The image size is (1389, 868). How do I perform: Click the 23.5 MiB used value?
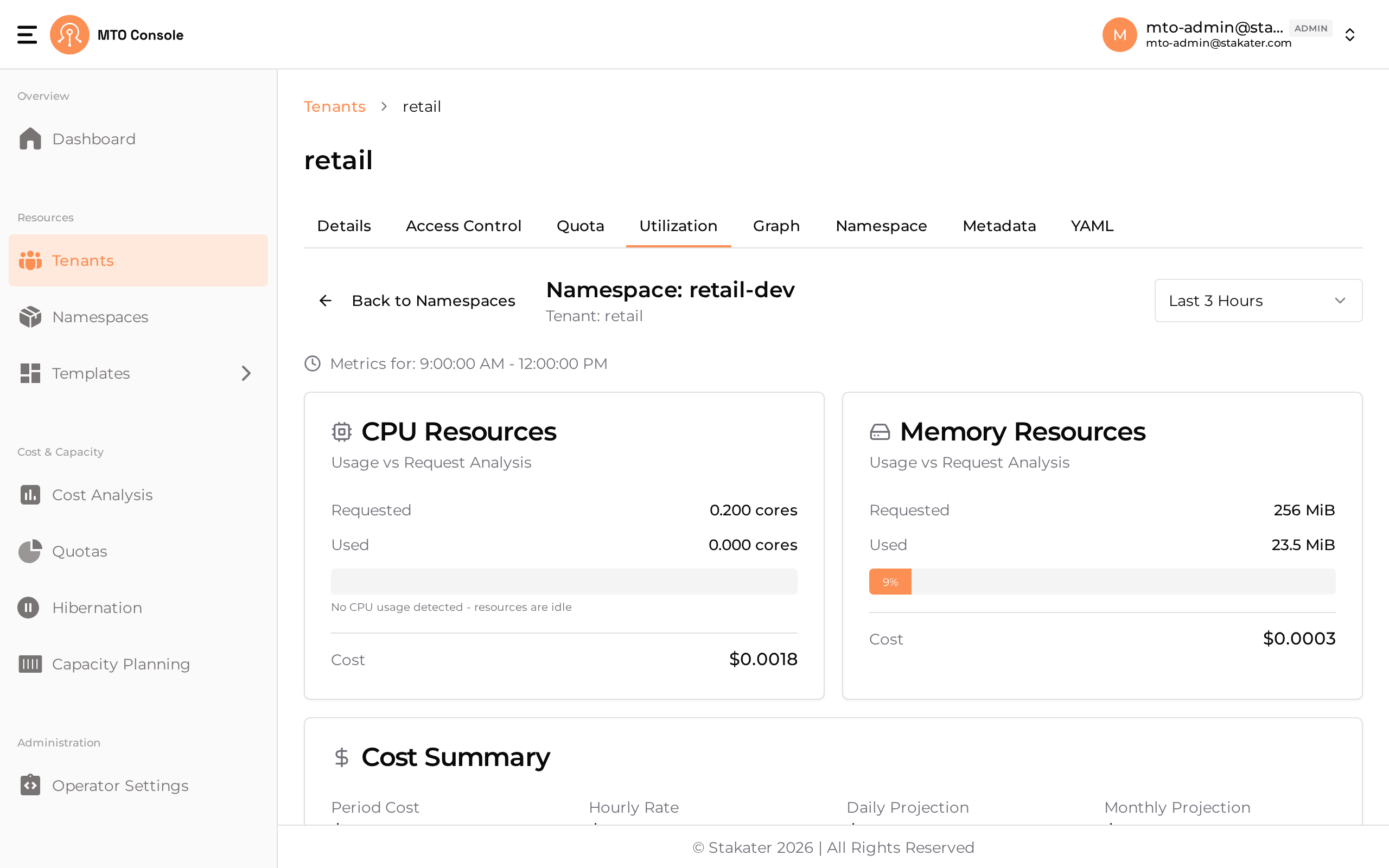1303,545
